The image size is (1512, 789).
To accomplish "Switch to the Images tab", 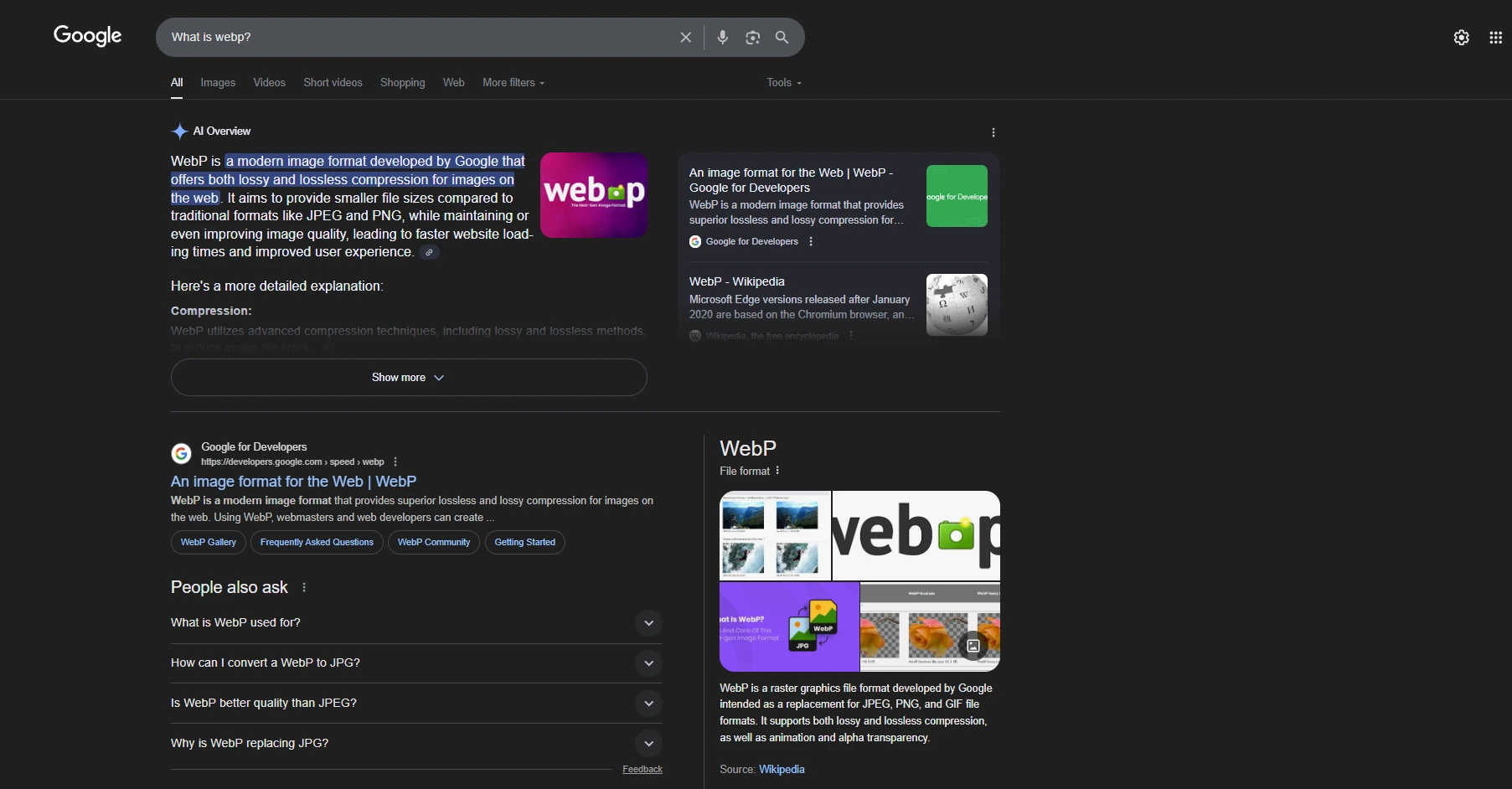I will (x=218, y=83).
